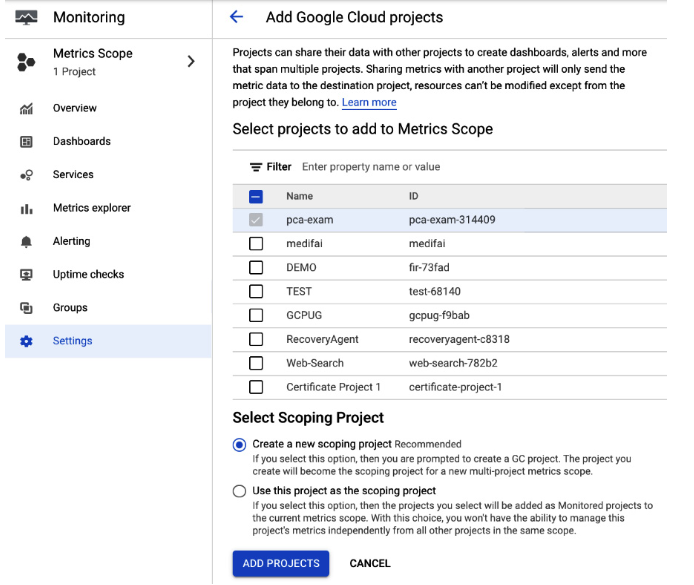
Task: Click the certificate-project-1 ID cell
Action: (x=455, y=387)
